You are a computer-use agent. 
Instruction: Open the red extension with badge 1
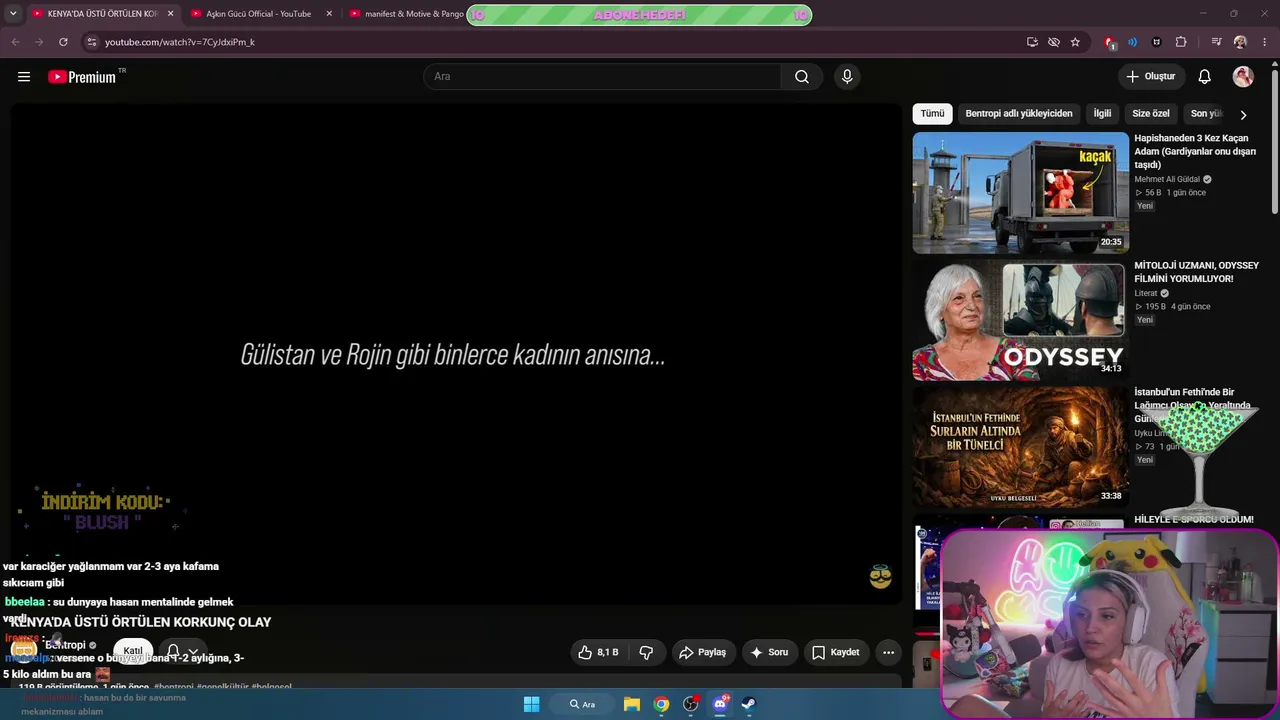click(1109, 42)
